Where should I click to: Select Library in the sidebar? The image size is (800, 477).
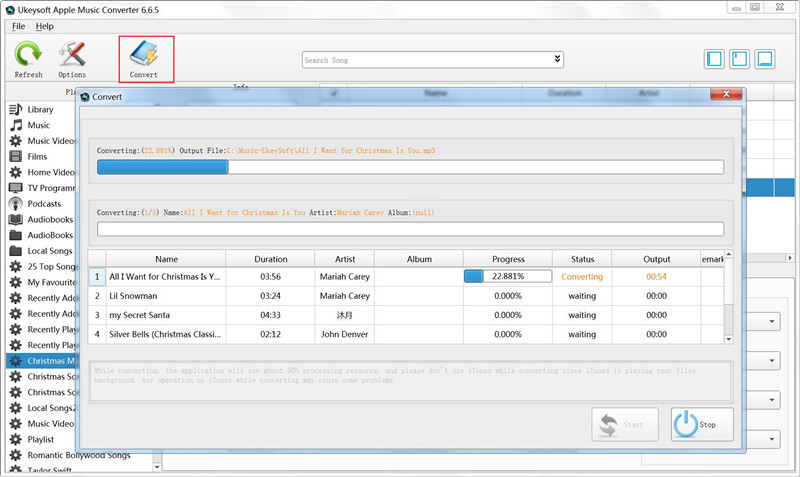(x=40, y=109)
